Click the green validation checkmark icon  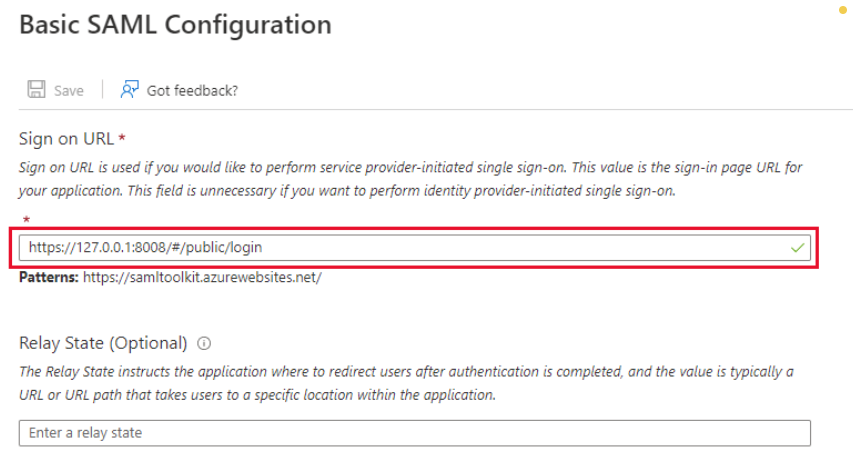click(x=798, y=248)
